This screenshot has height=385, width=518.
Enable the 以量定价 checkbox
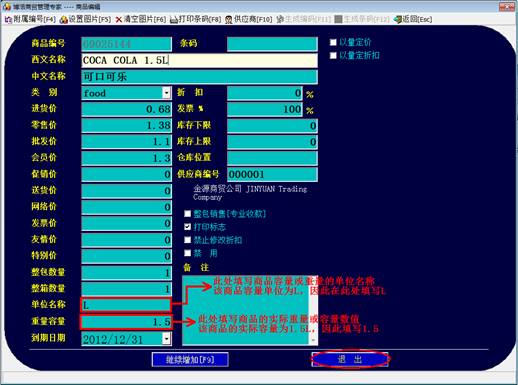pos(333,42)
